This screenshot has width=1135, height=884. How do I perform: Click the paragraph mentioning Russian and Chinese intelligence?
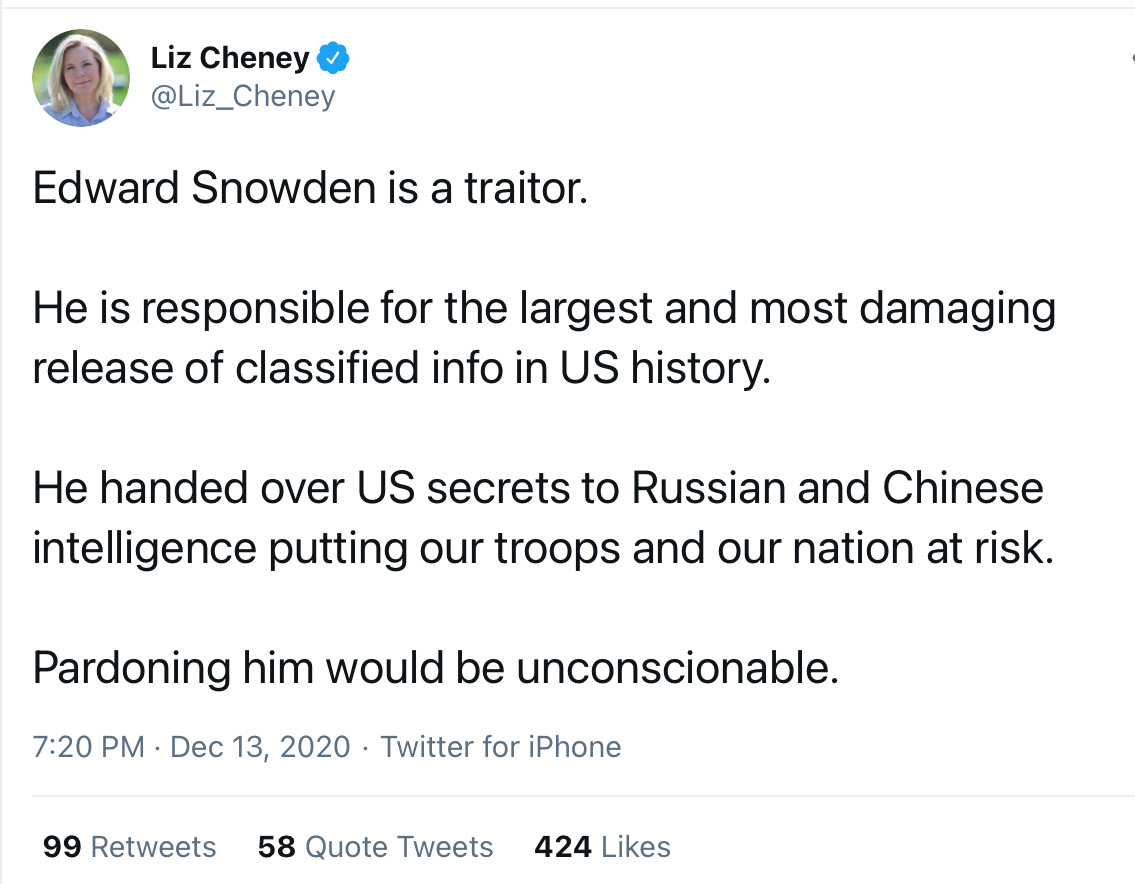(x=544, y=518)
